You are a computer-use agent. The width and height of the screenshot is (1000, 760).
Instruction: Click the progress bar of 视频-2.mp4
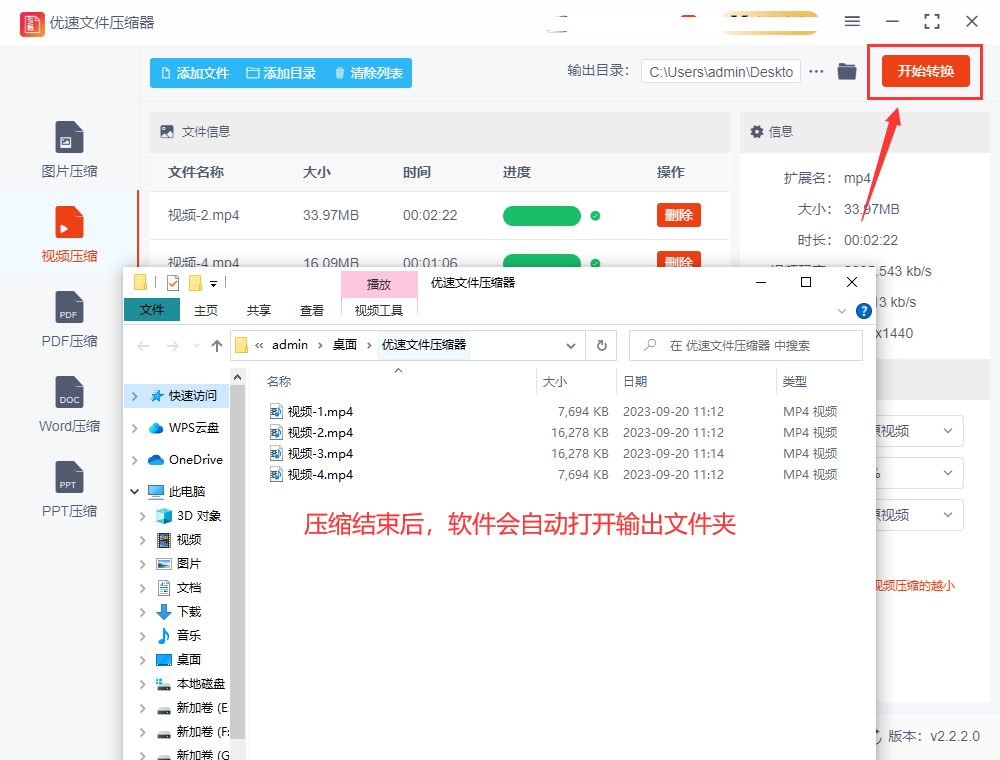point(541,216)
